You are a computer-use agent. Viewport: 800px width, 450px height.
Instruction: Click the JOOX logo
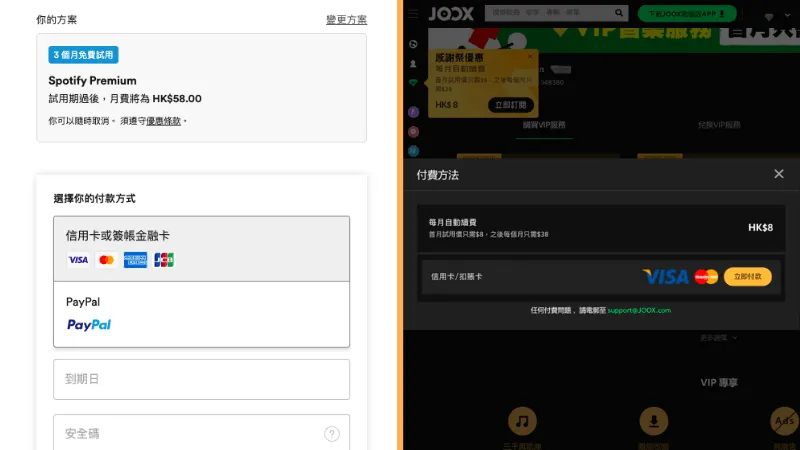tap(451, 14)
